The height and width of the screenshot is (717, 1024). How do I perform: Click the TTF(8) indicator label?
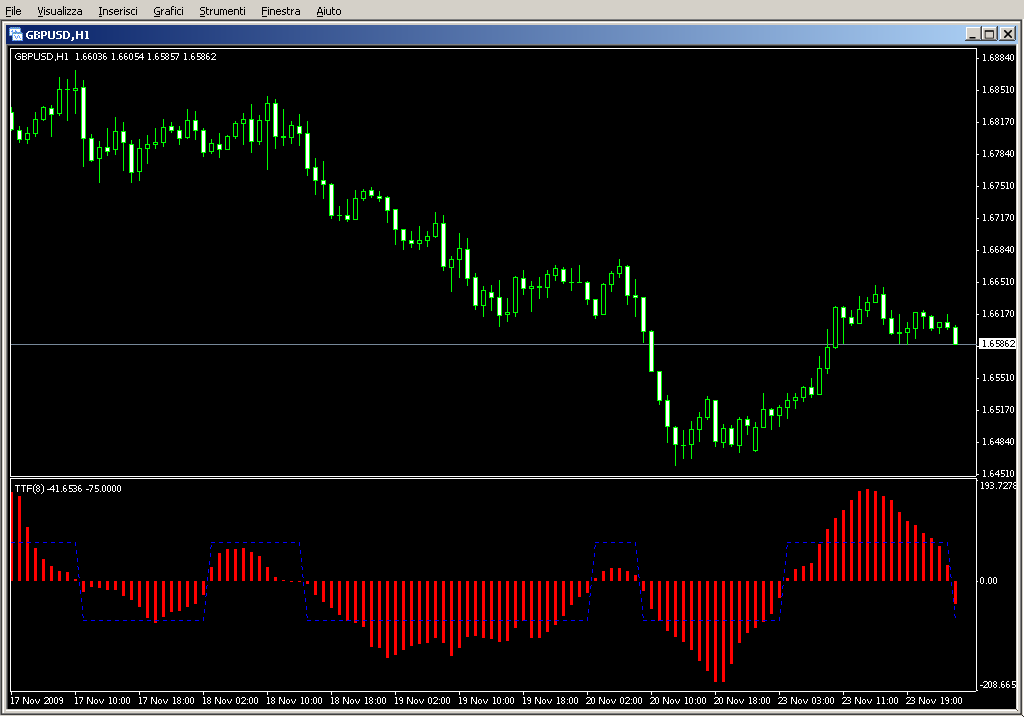tap(68, 488)
